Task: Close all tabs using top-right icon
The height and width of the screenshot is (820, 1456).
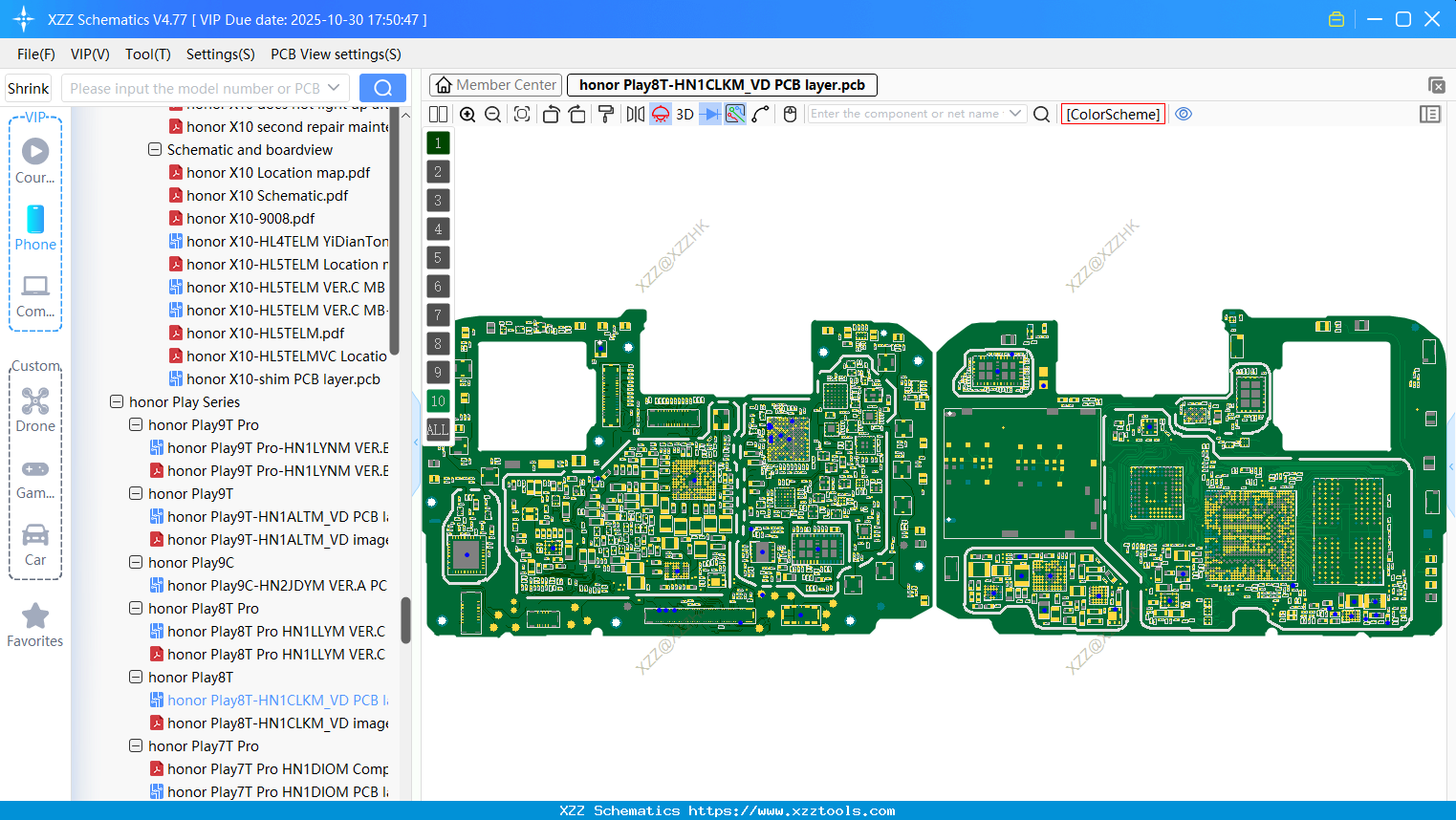Action: coord(1436,85)
